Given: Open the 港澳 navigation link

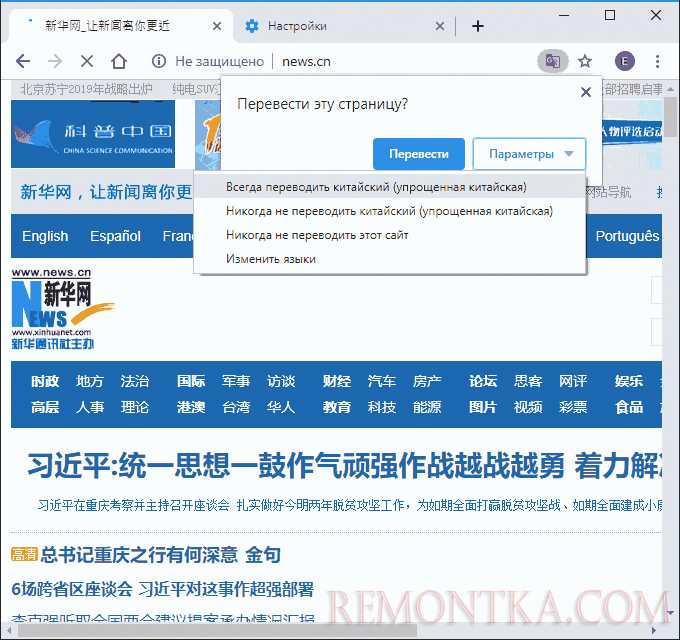Looking at the screenshot, I should click(191, 407).
